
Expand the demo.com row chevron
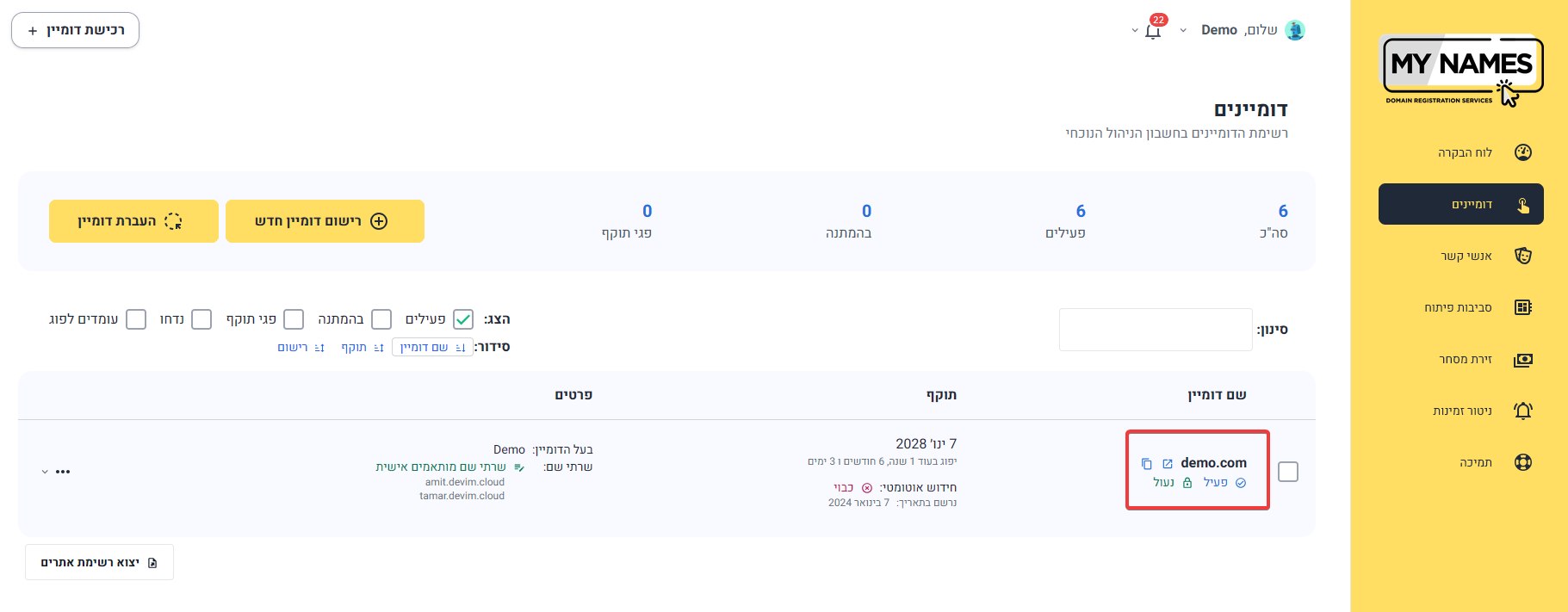(x=45, y=472)
